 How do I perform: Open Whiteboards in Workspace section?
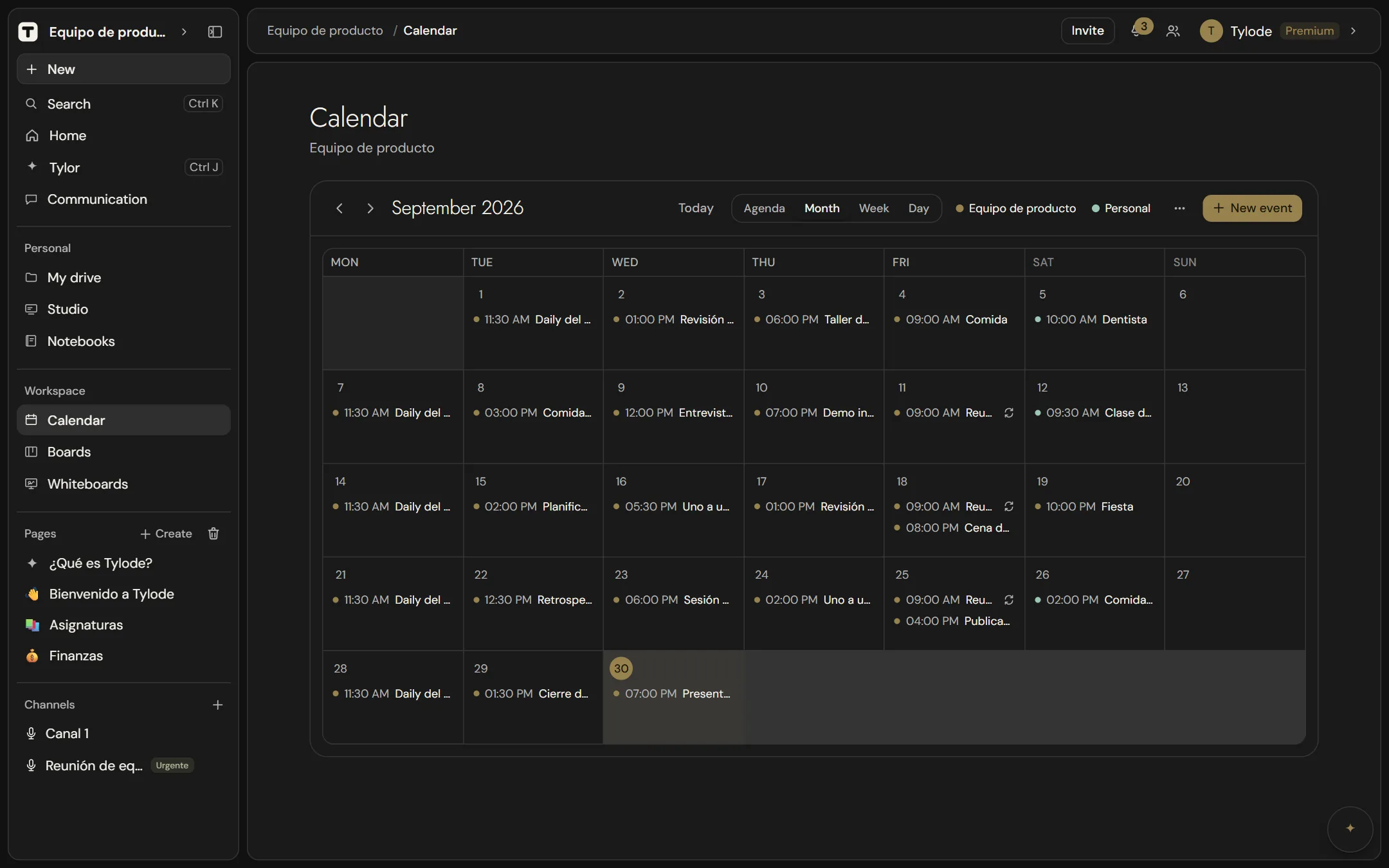pos(123,484)
